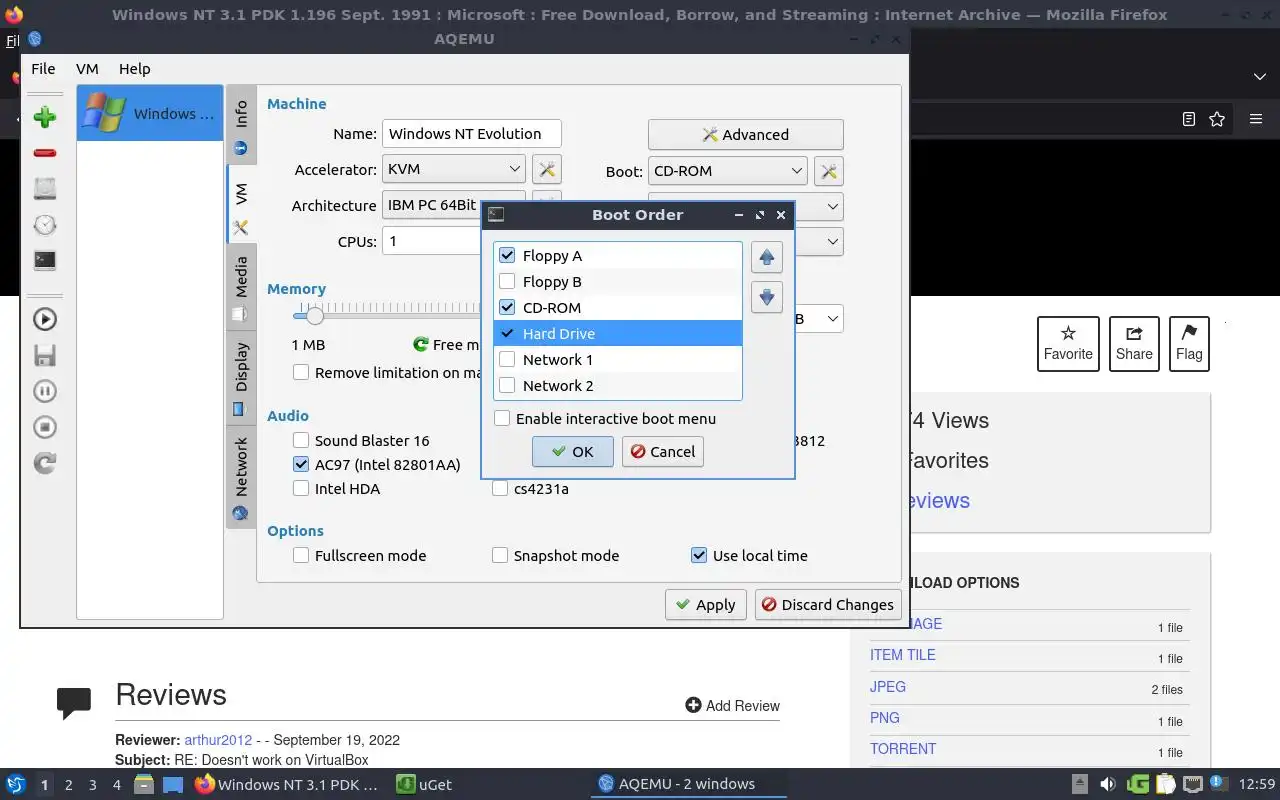Viewport: 1280px width, 800px height.
Task: Toggle Floppy A boot checkbox
Action: pos(507,255)
